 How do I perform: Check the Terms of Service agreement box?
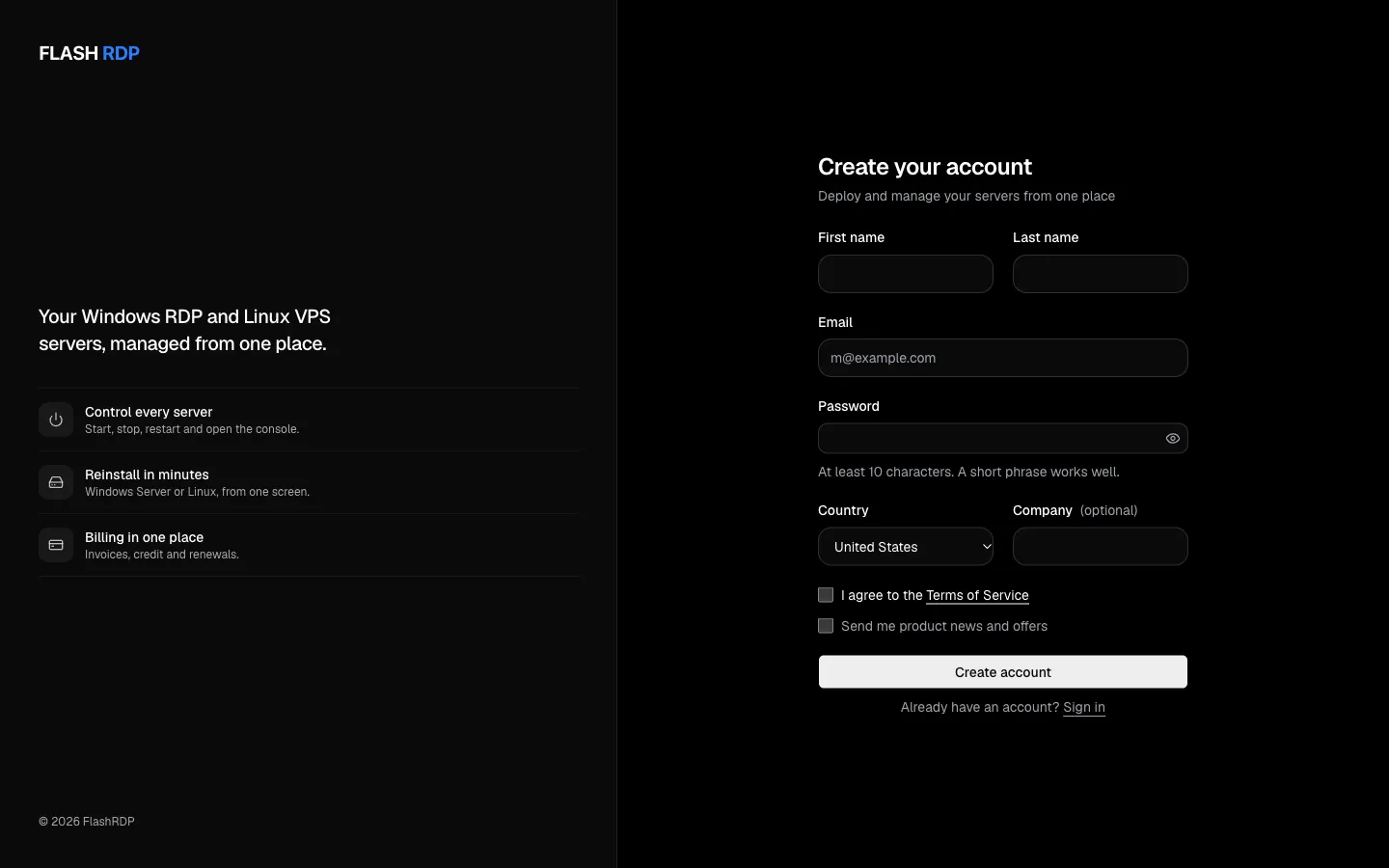point(826,595)
